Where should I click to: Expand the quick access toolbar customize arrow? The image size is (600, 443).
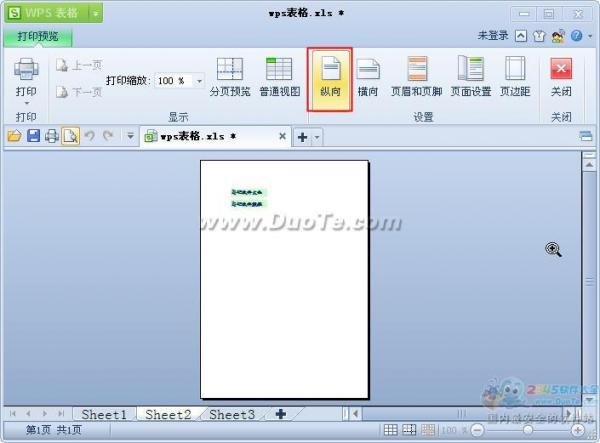coord(130,135)
